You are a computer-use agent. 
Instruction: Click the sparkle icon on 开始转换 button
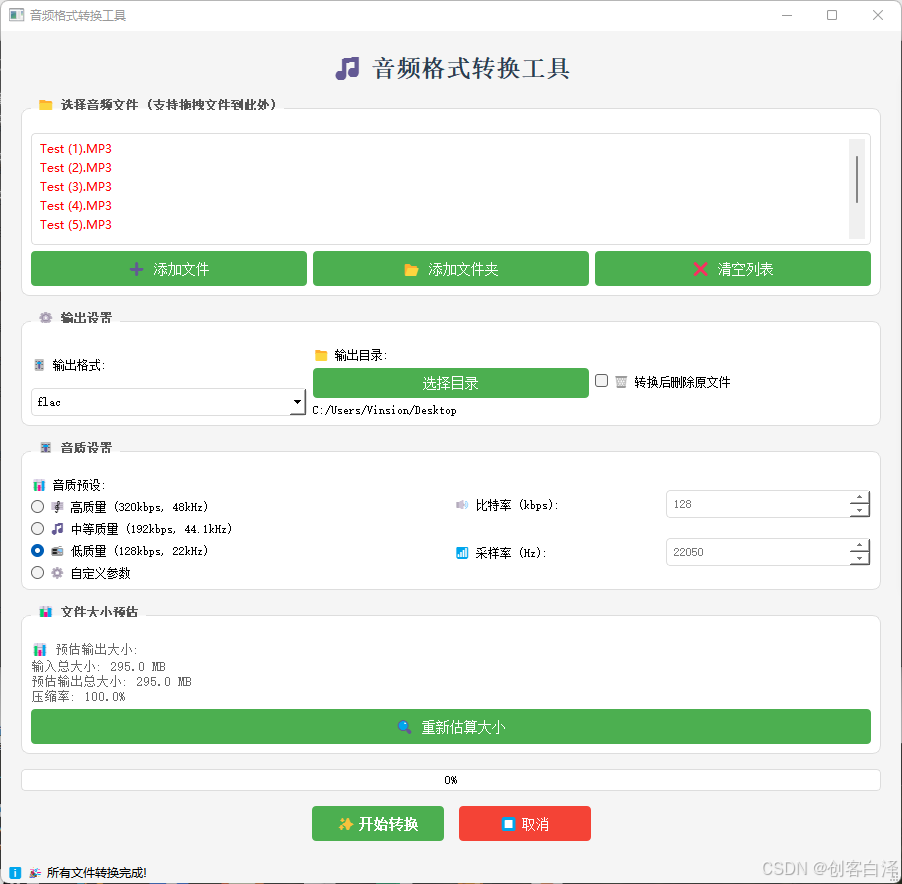[x=345, y=824]
